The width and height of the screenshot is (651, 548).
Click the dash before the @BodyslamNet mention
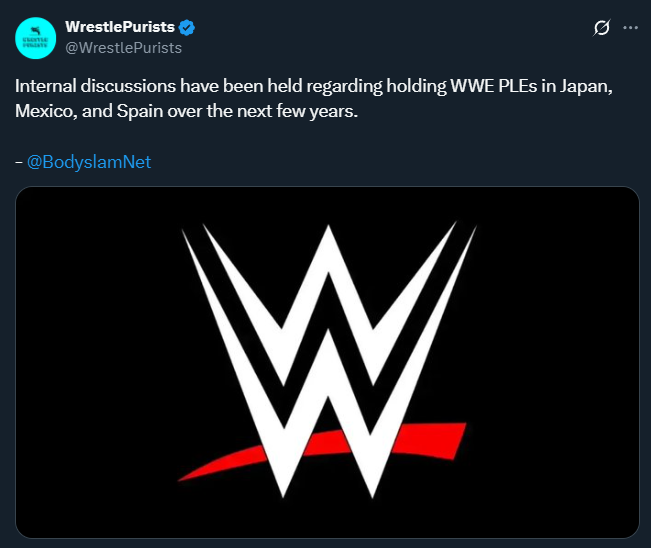(19, 162)
